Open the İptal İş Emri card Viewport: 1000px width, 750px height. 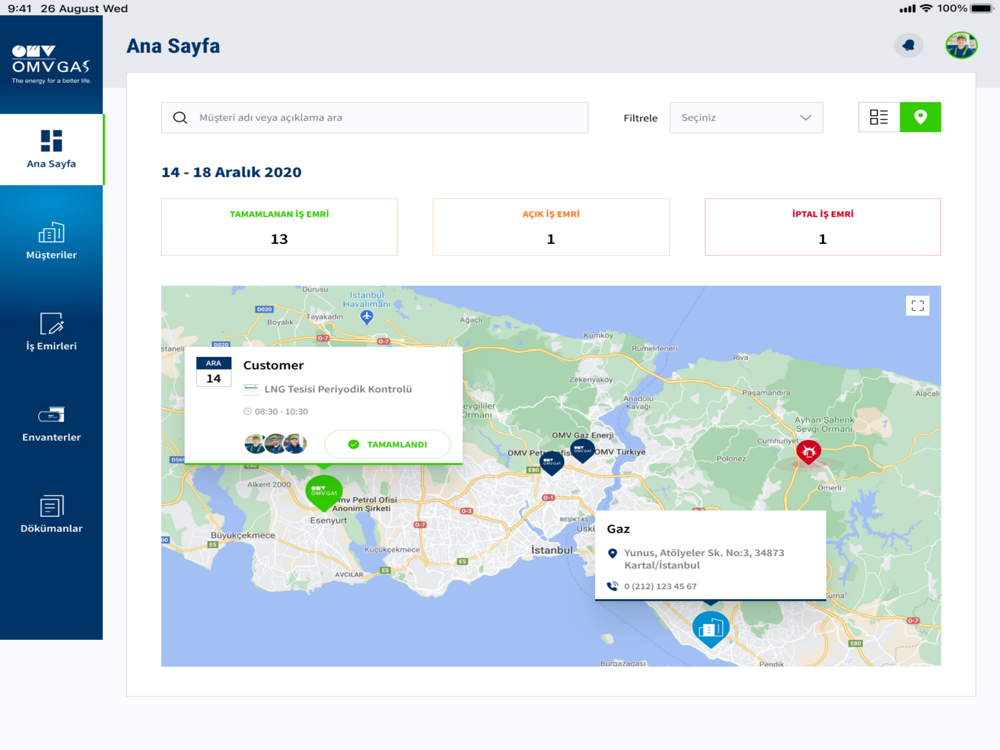(x=823, y=227)
